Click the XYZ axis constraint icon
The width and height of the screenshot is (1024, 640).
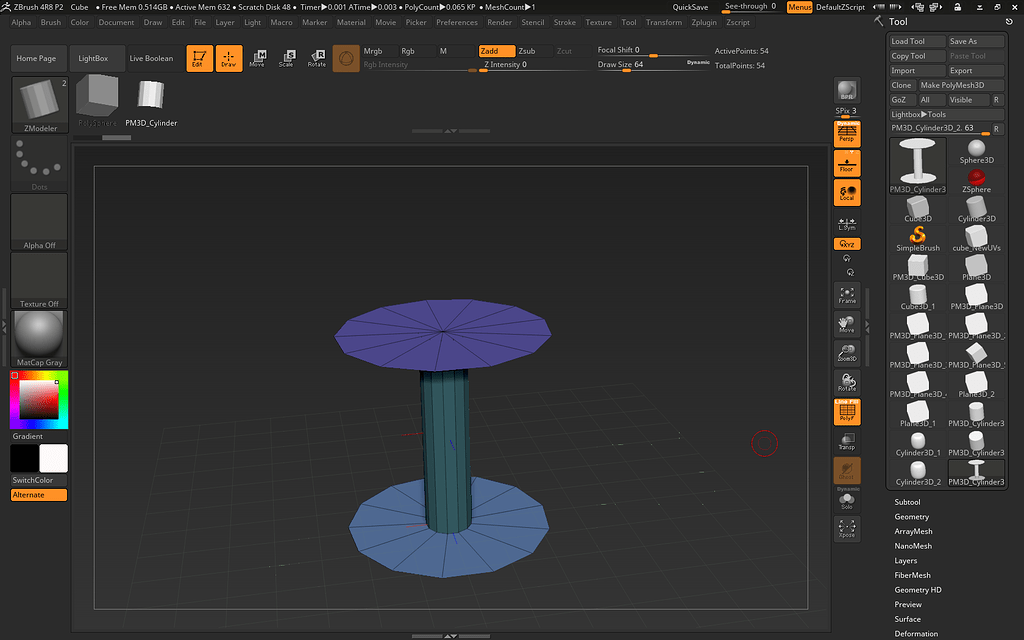(x=847, y=243)
